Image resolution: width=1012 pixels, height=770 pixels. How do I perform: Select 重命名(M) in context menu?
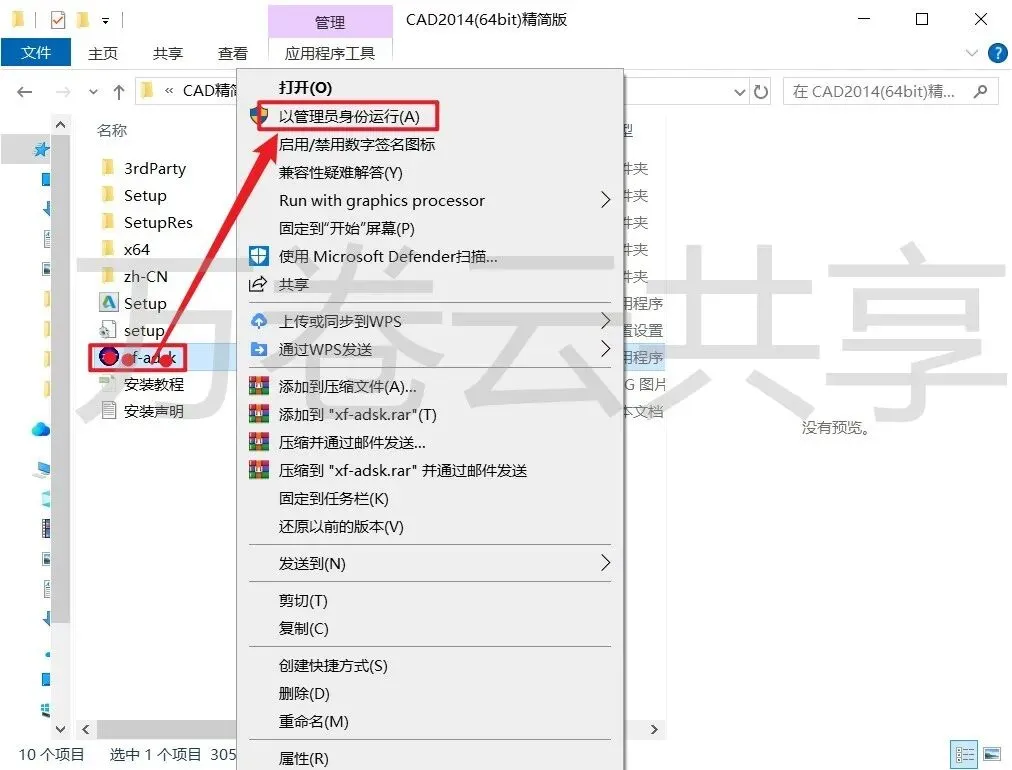point(313,721)
